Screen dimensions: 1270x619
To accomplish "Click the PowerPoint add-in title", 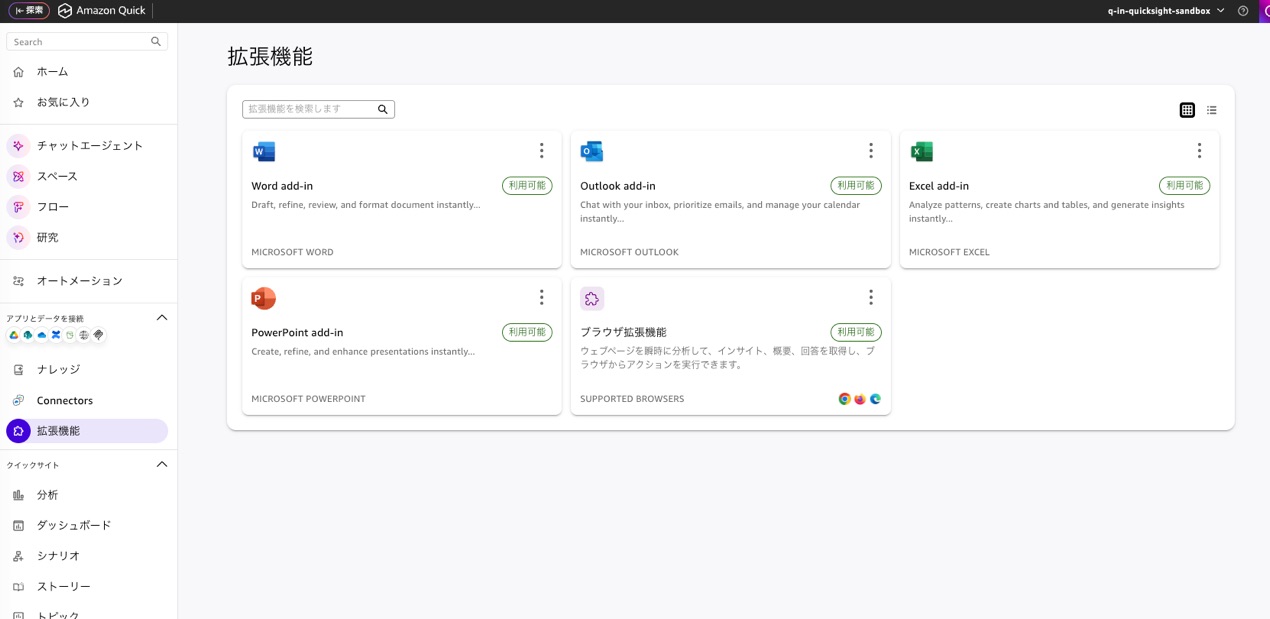I will tap(297, 333).
